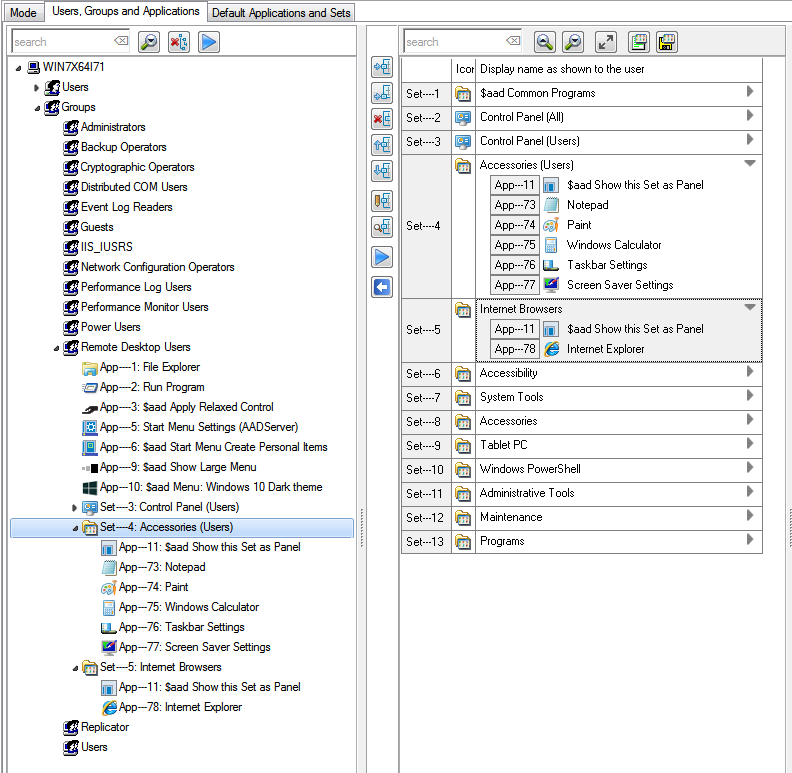This screenshot has height=773, width=792.
Task: Expand the System Tools set arrow
Action: (x=750, y=396)
